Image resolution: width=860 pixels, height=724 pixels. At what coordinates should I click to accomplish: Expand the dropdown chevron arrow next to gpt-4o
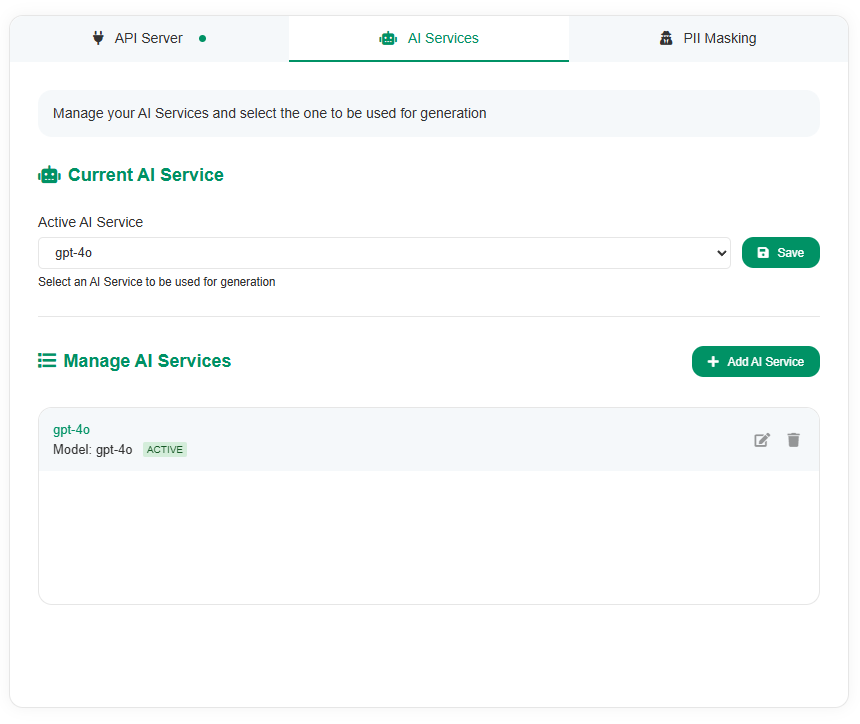(x=721, y=253)
